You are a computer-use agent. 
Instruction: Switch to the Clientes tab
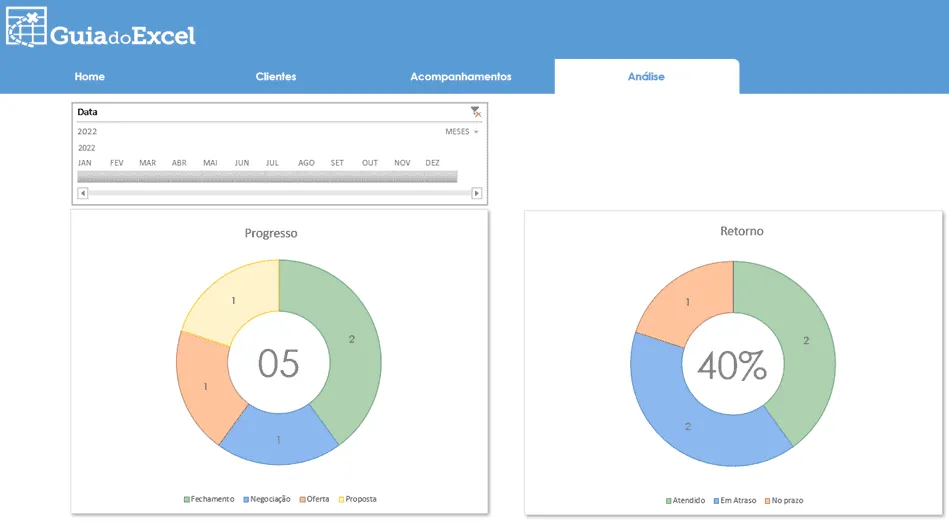point(276,77)
